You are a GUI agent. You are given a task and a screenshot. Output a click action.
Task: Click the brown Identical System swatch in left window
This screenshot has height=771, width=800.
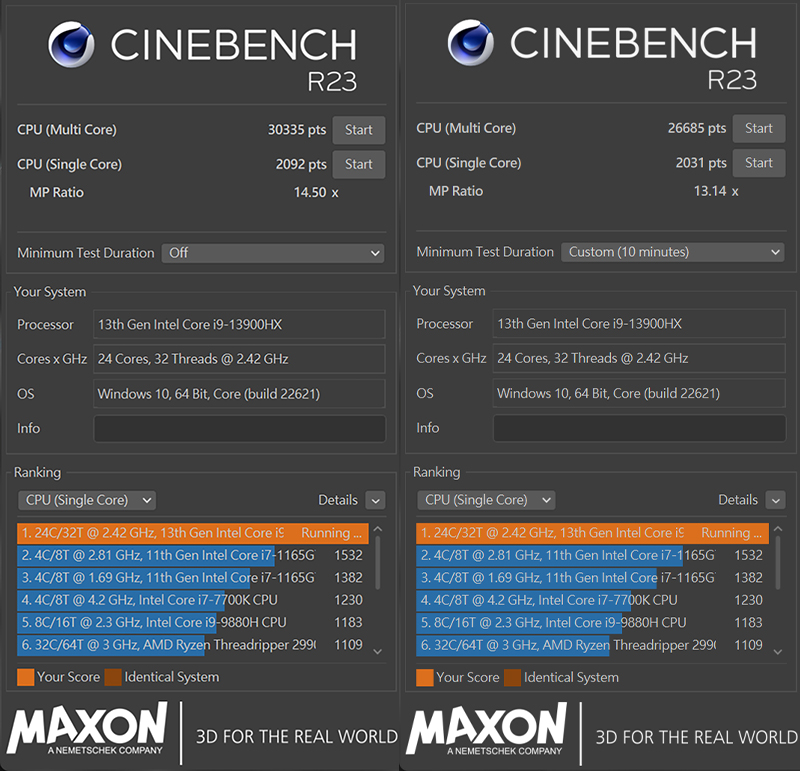(113, 677)
